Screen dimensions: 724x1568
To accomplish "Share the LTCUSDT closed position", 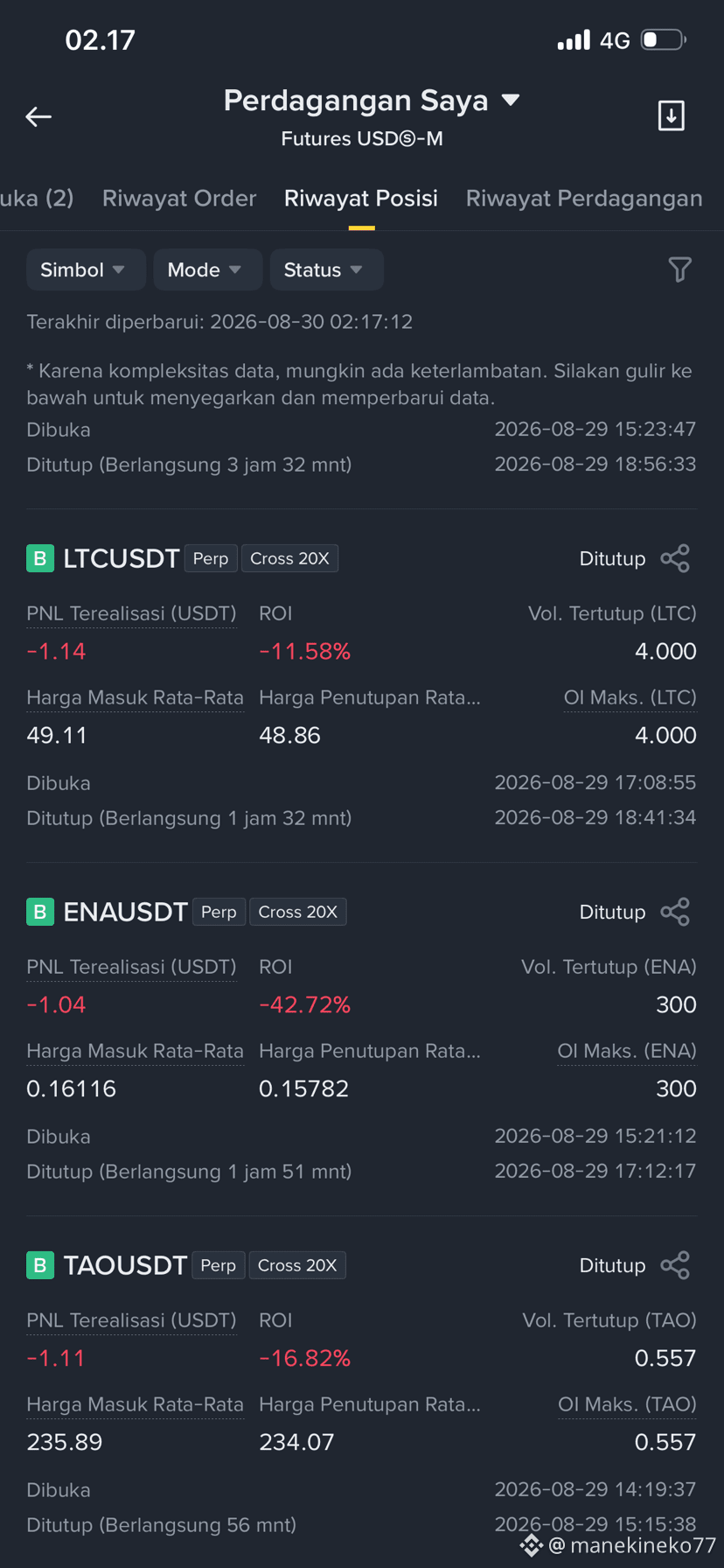I will pyautogui.click(x=675, y=558).
